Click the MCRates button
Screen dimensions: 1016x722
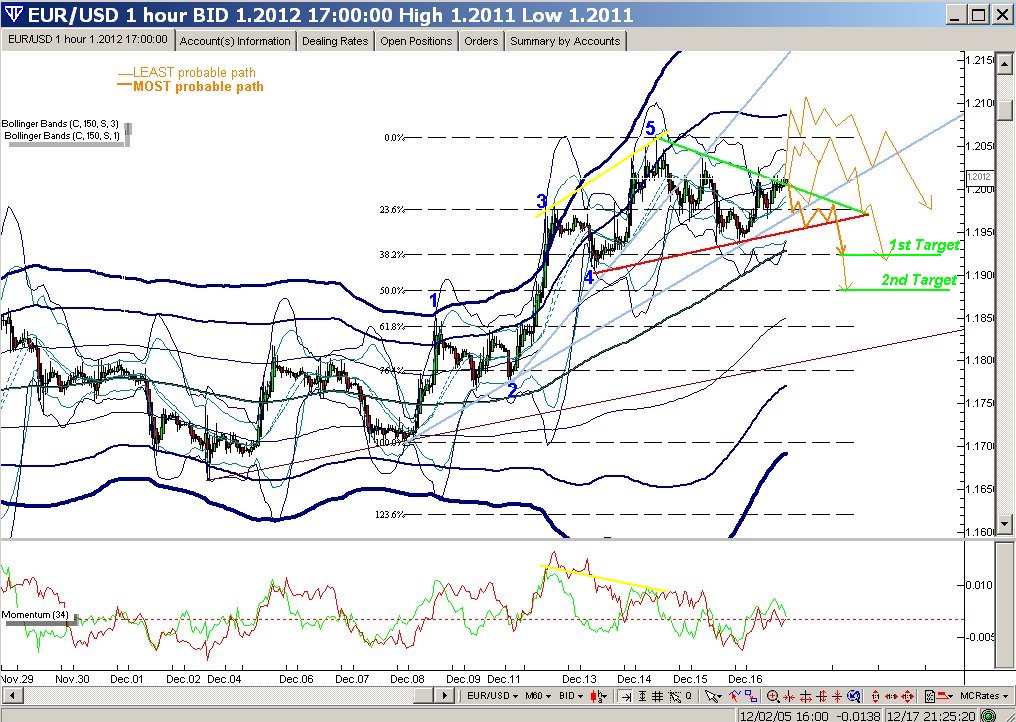(x=984, y=694)
